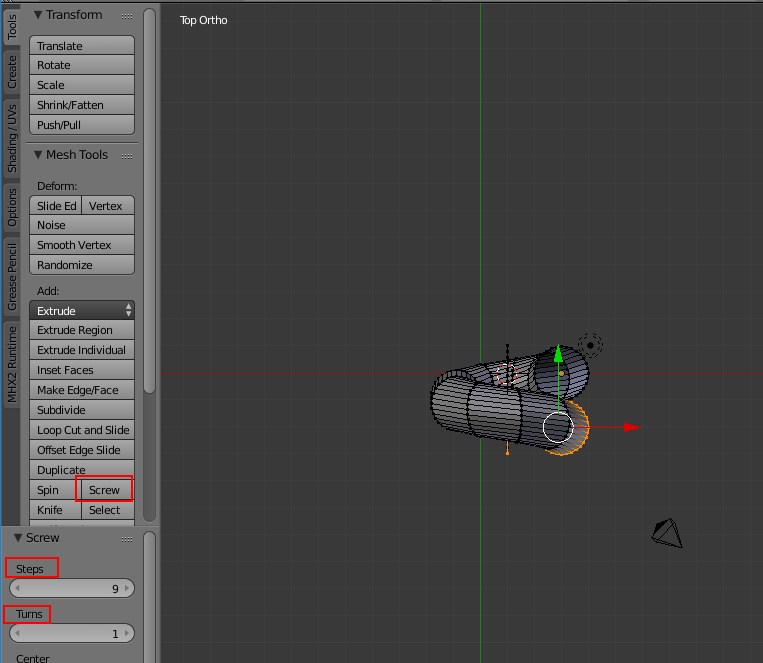
Task: Click the white manipulator center circle
Action: coord(557,427)
